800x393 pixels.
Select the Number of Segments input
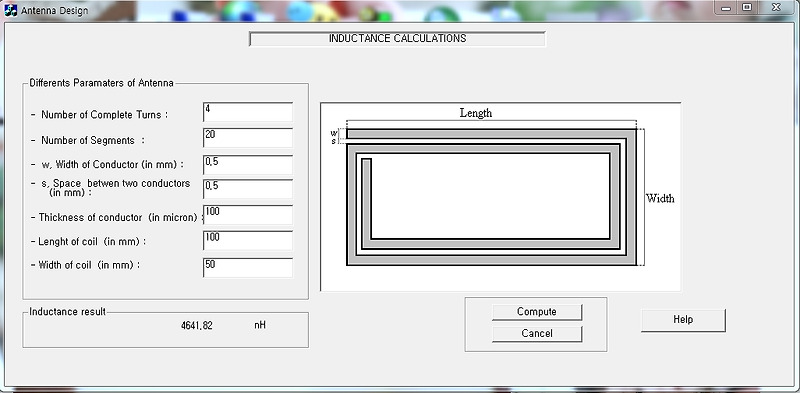[248, 138]
